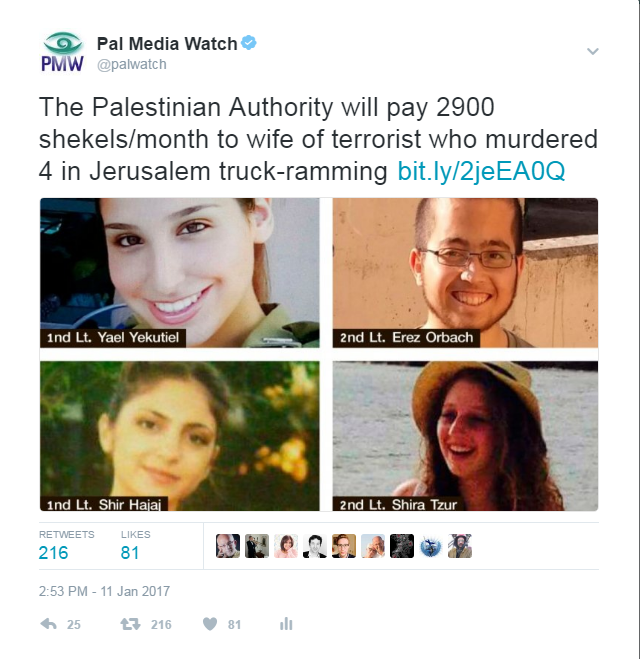Screen dimensions: 640x659
Task: Click the reply arrow icon
Action: point(48,624)
